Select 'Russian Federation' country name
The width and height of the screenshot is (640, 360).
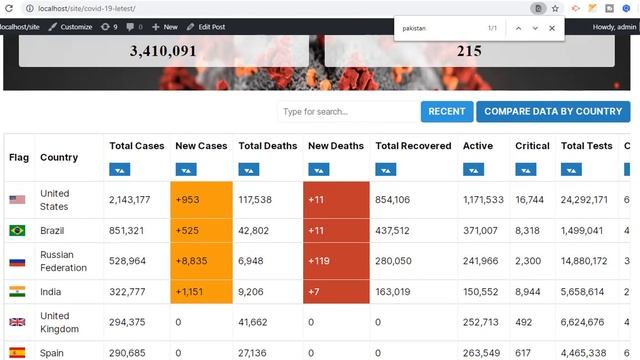(x=63, y=261)
